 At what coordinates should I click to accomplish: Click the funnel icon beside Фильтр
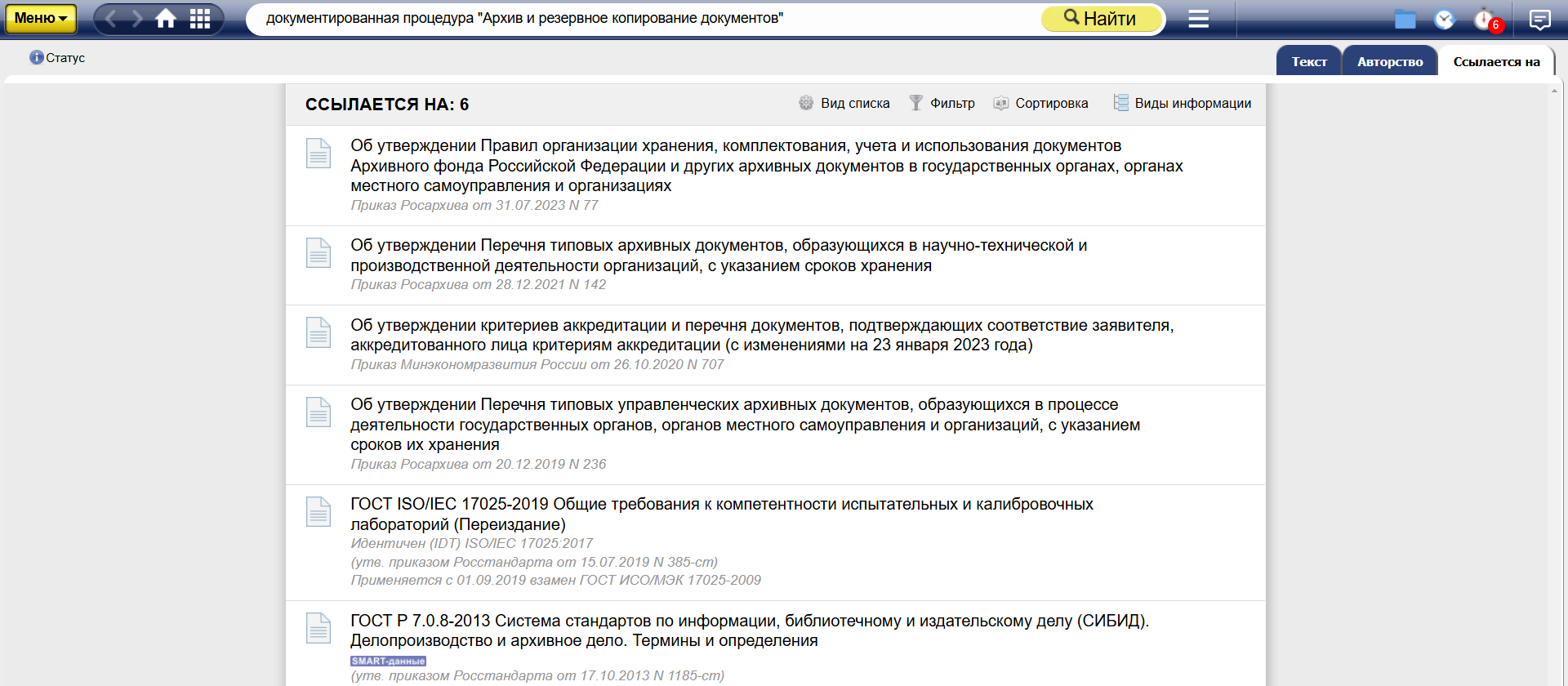click(x=916, y=103)
